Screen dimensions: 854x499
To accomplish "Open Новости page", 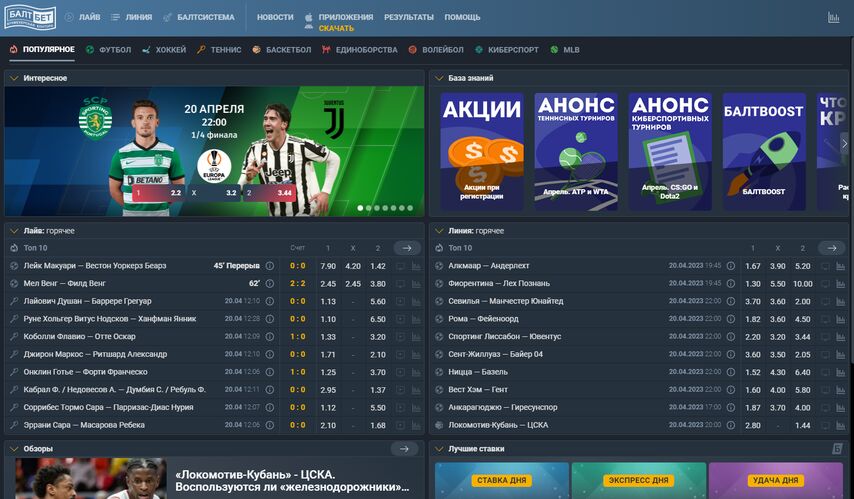I will [275, 17].
